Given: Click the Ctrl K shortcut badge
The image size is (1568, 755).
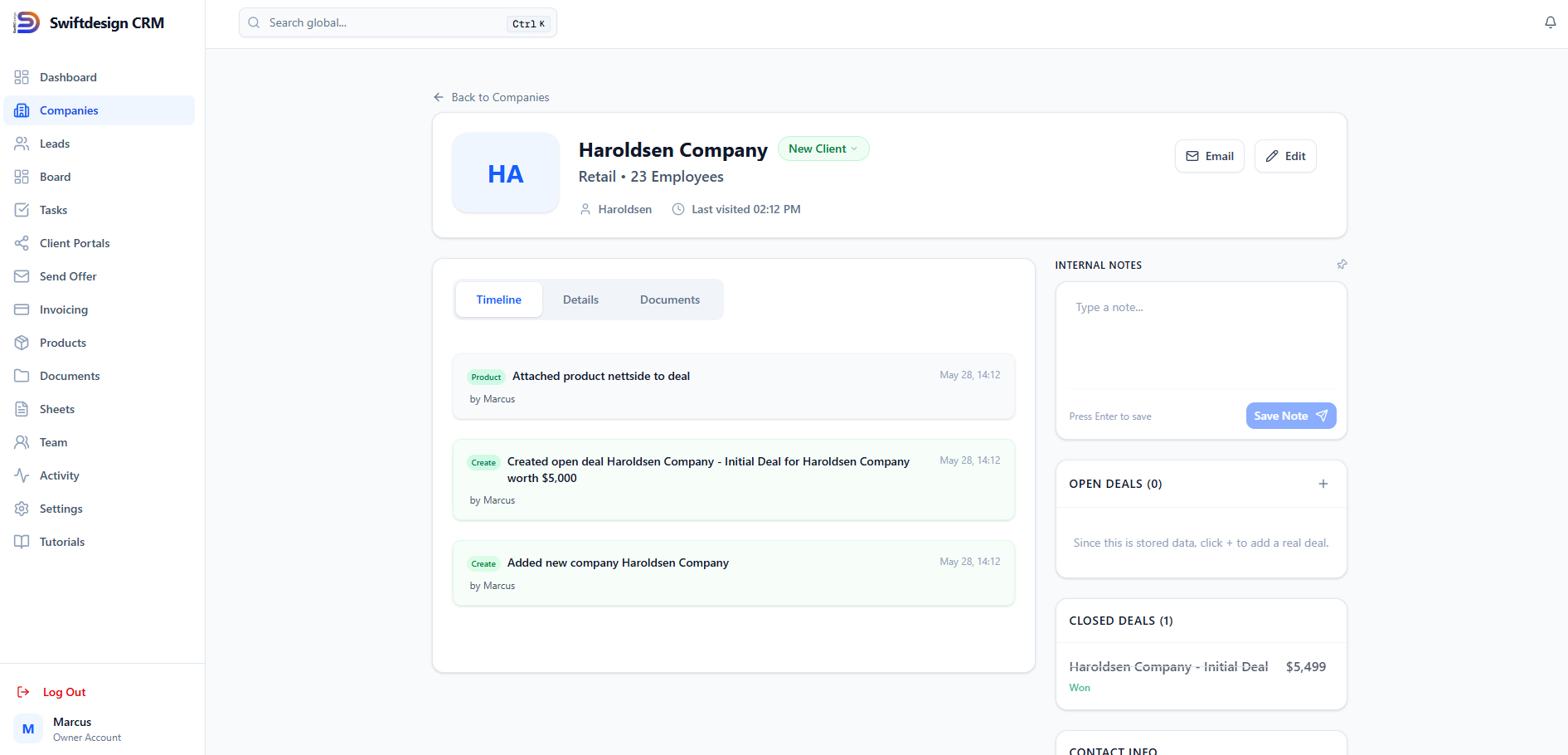Looking at the screenshot, I should [528, 24].
